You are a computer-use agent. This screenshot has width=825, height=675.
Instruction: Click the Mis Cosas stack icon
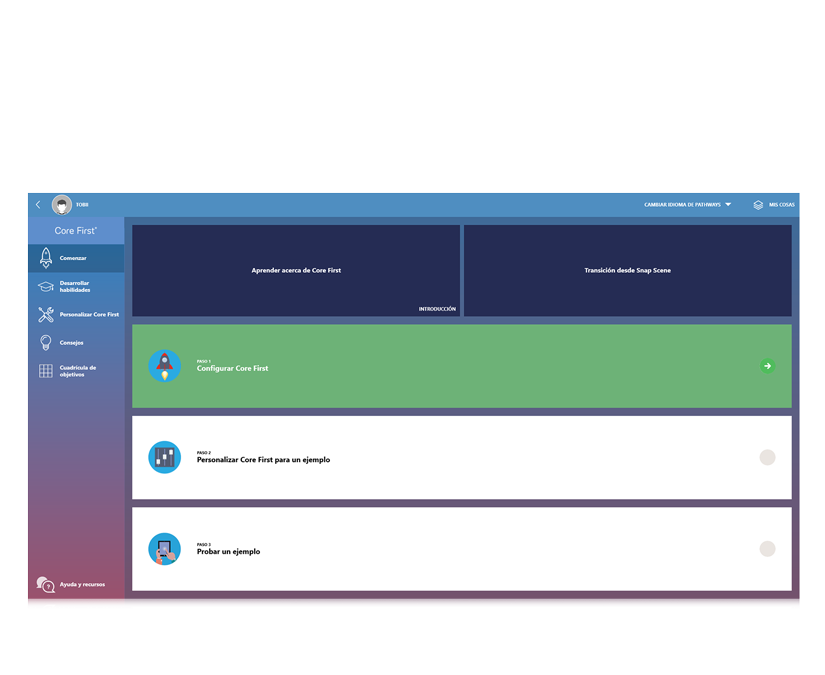click(x=757, y=204)
